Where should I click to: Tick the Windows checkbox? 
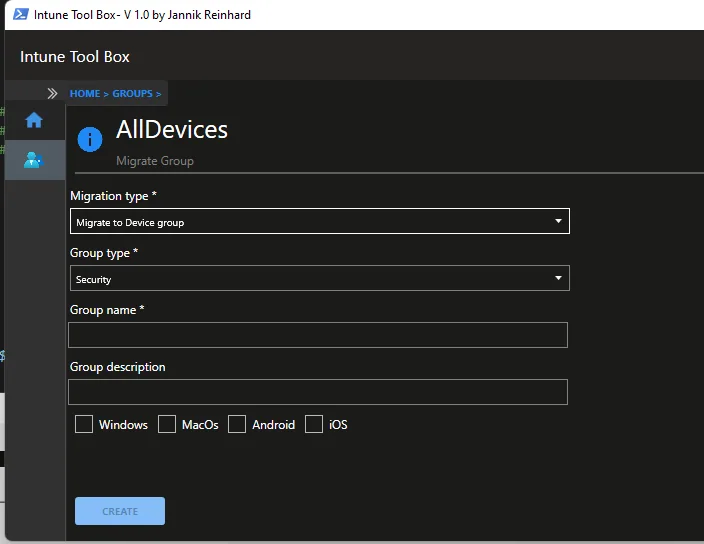coord(84,424)
